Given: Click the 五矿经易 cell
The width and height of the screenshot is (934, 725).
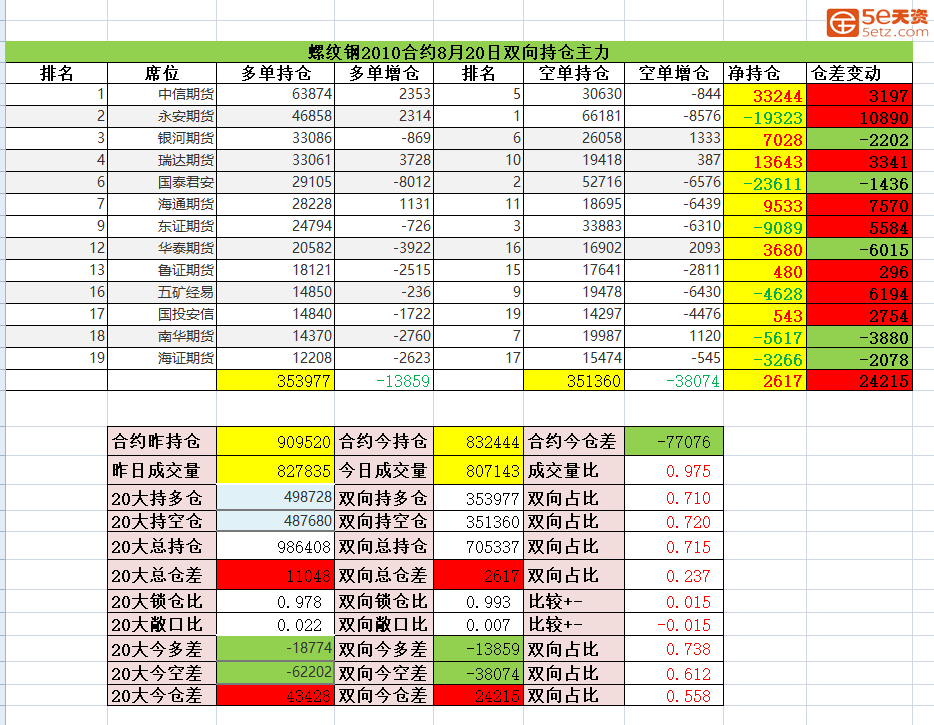Looking at the screenshot, I should (x=162, y=293).
